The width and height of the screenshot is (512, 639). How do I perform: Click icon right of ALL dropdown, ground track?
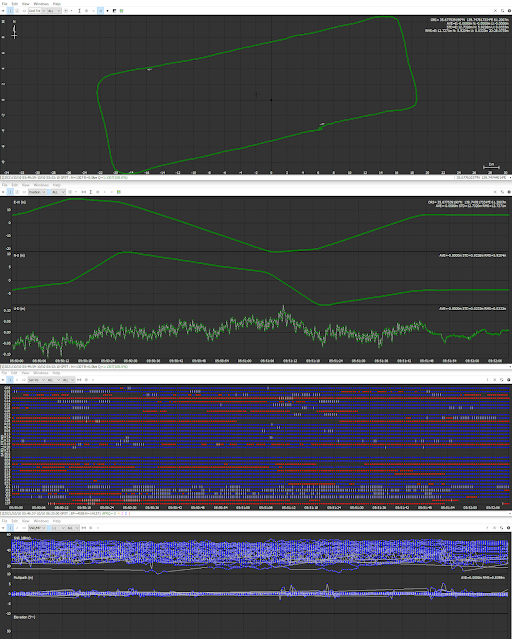pyautogui.click(x=66, y=11)
